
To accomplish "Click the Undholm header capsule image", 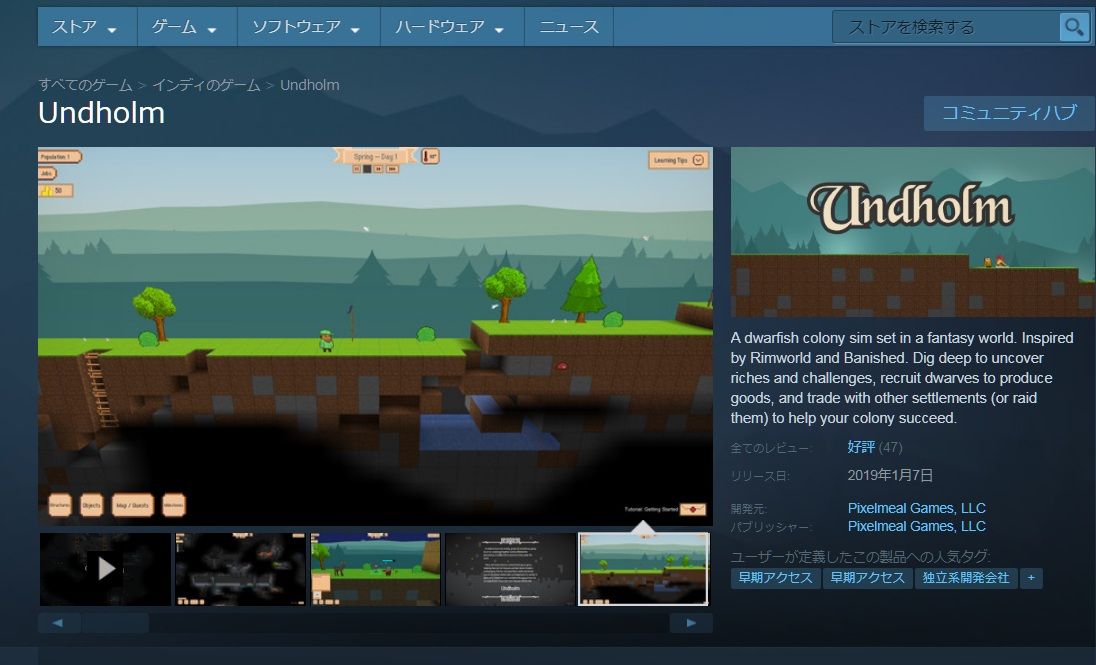I will (913, 232).
